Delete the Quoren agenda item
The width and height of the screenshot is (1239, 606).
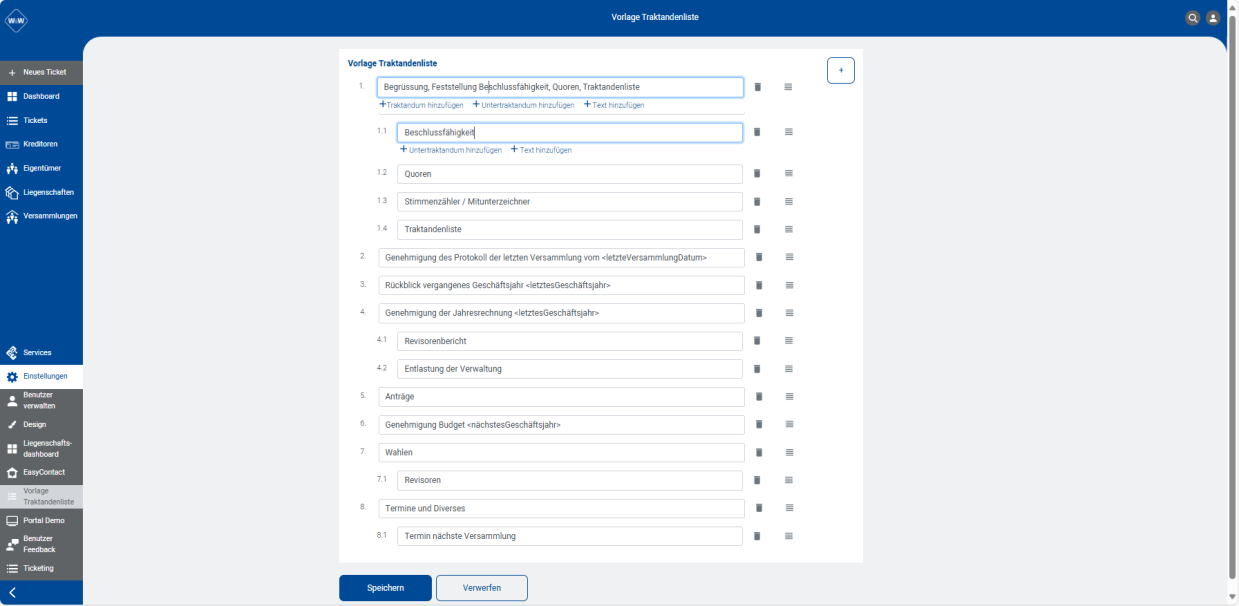coord(757,174)
